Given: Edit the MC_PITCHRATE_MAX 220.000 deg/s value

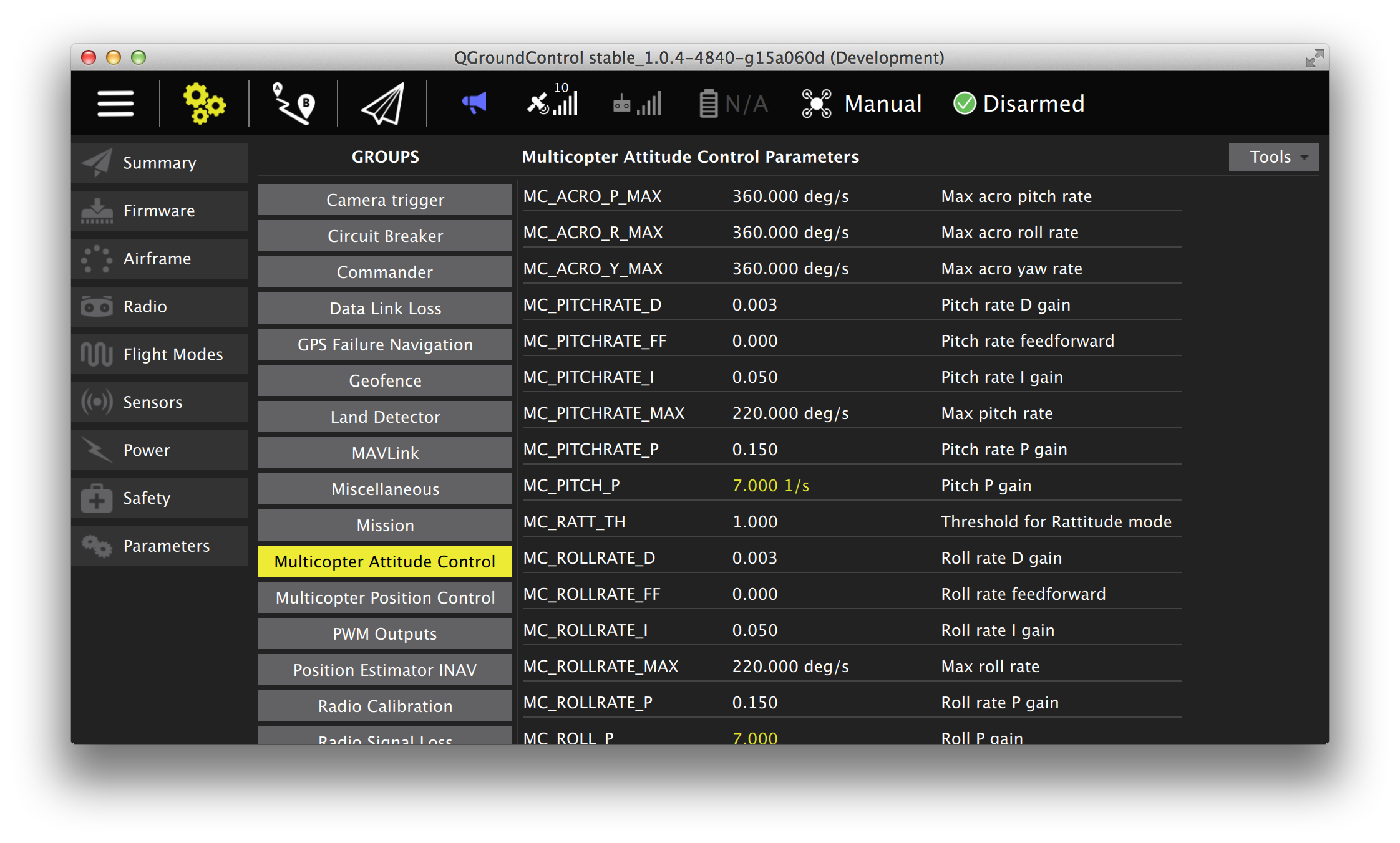Looking at the screenshot, I should (x=790, y=413).
